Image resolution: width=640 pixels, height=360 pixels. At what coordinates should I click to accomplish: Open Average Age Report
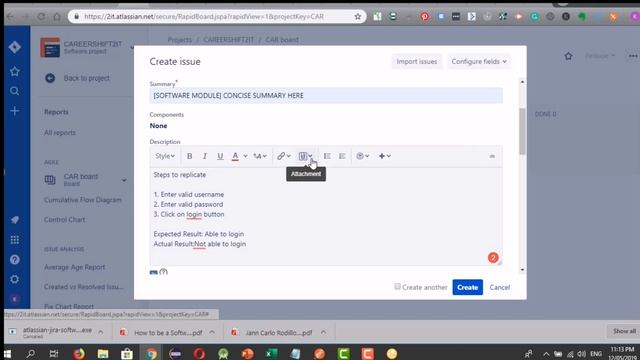pyautogui.click(x=75, y=267)
